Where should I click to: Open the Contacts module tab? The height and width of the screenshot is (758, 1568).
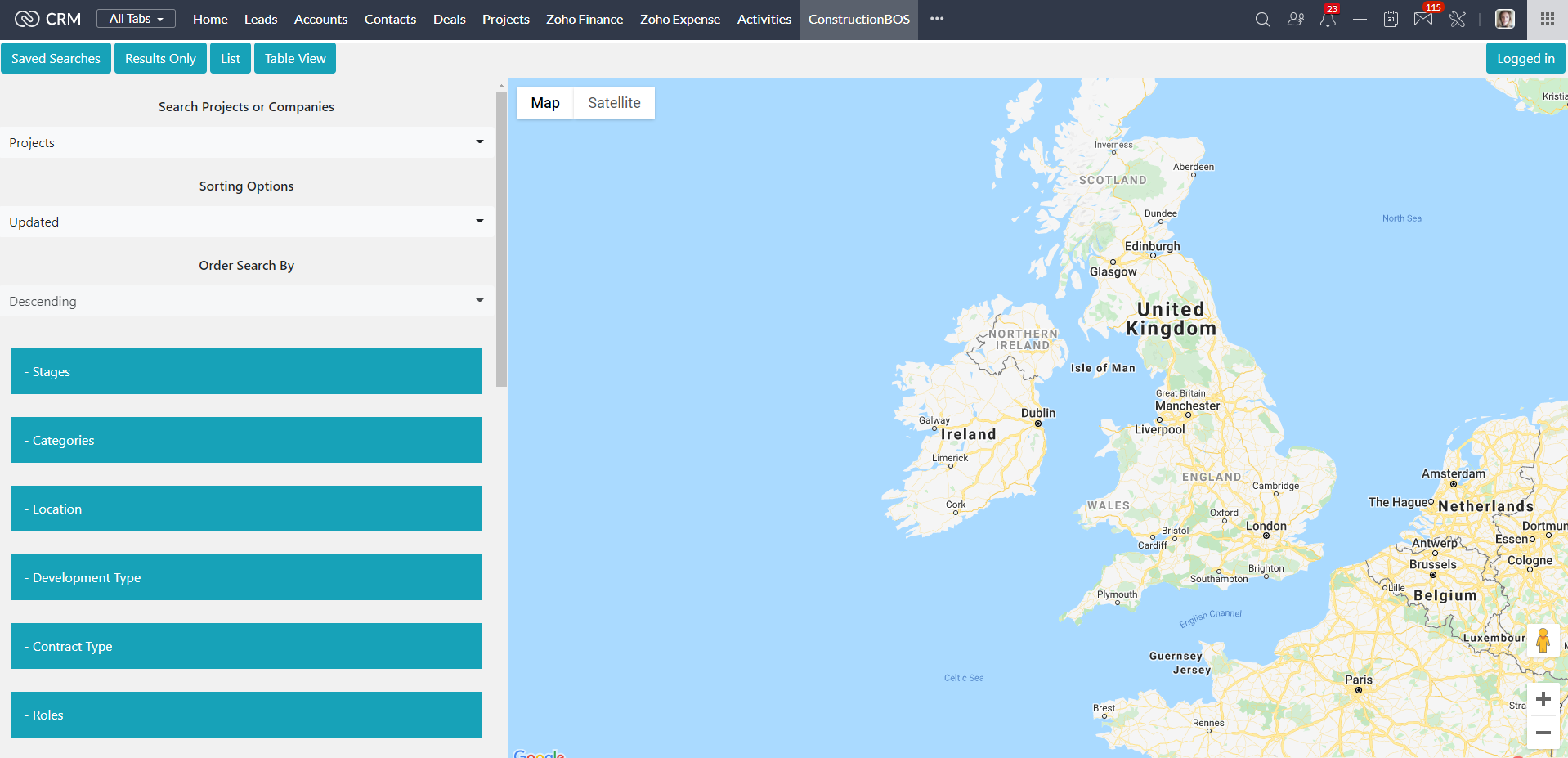(390, 19)
